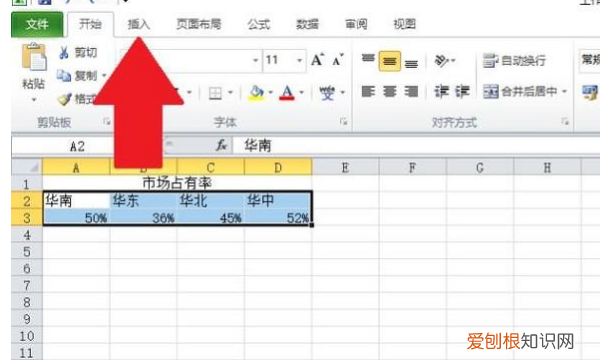The height and width of the screenshot is (360, 600).
Task: Open the 数据 (Data) tab
Action: [x=307, y=24]
